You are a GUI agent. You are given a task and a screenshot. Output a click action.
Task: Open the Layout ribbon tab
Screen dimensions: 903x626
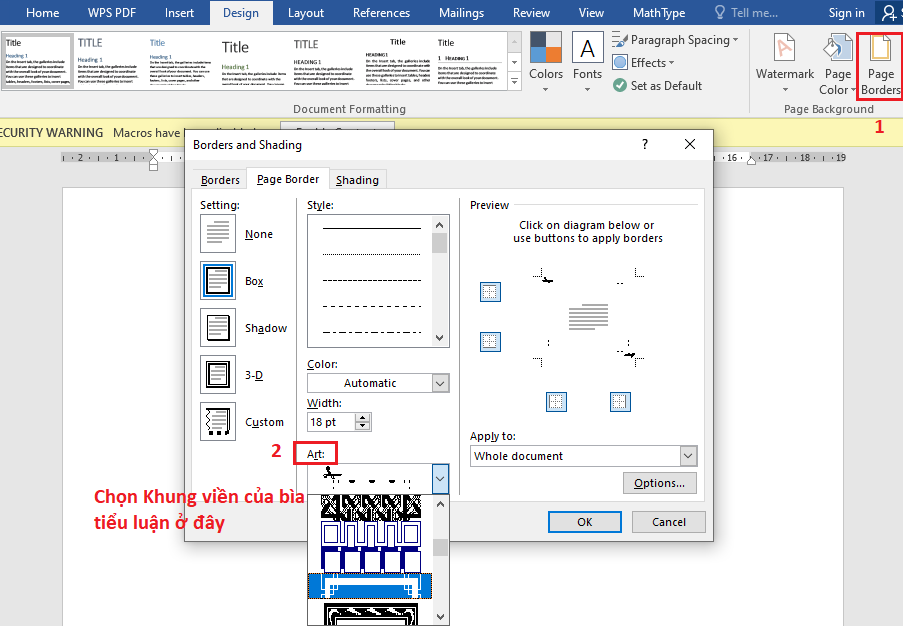click(305, 13)
